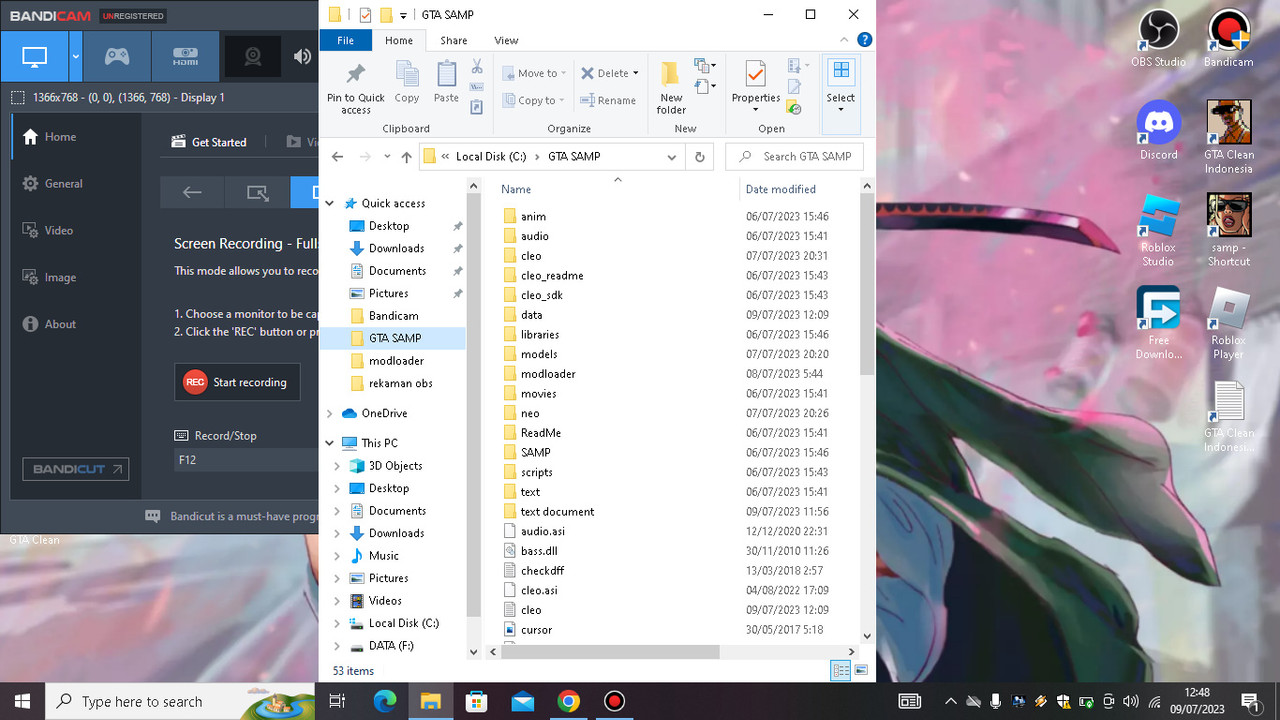Click the Explorer Help question mark icon
Viewport: 1280px width, 720px height.
[x=865, y=40]
